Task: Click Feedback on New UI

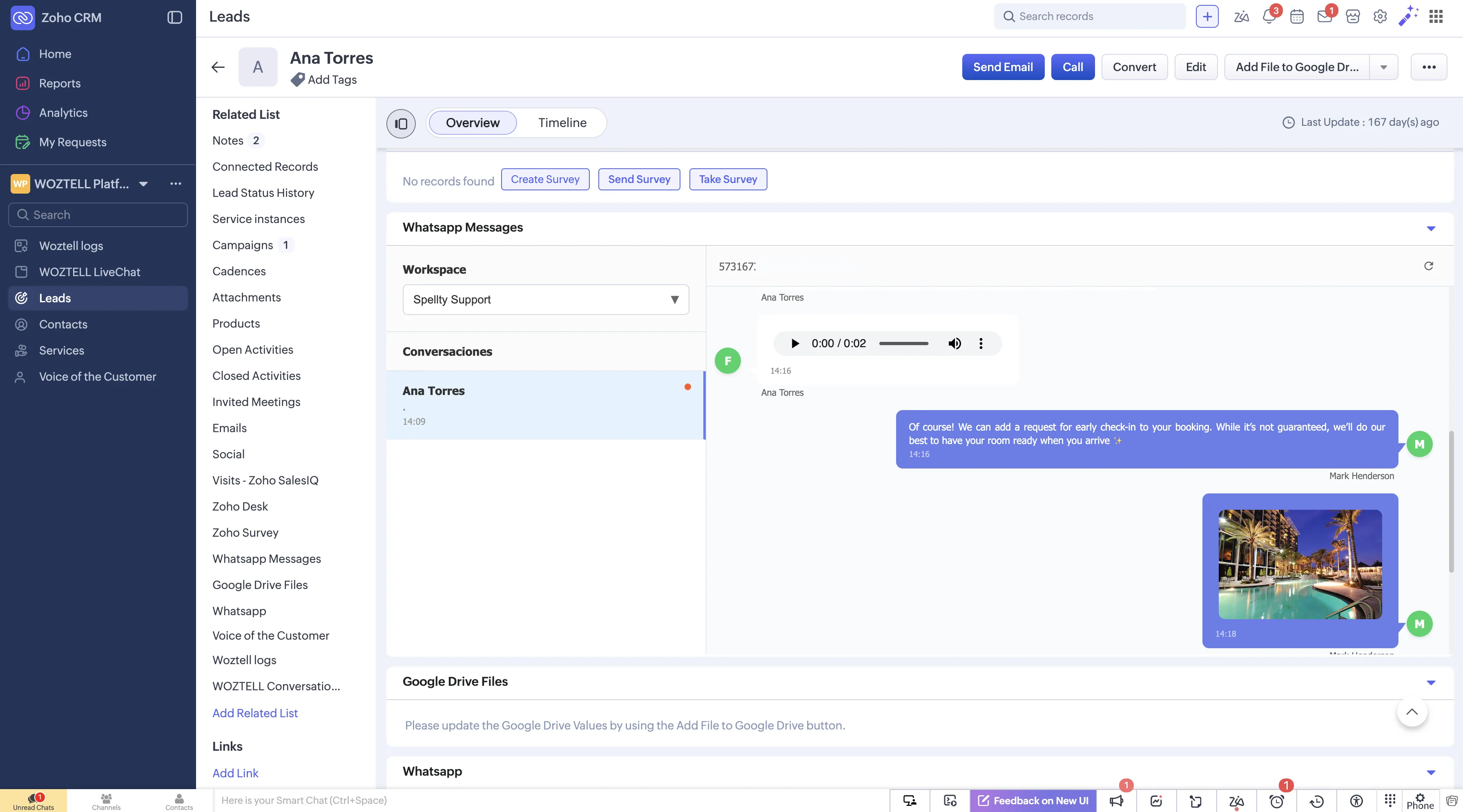Action: click(x=1033, y=801)
